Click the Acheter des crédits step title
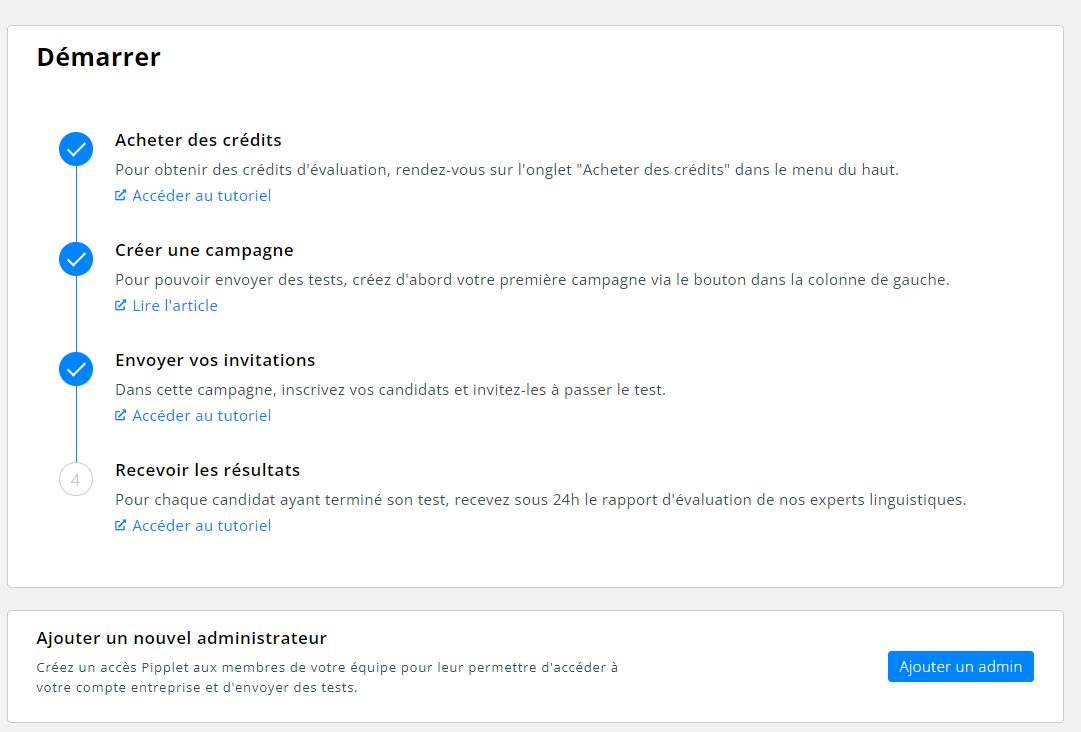The width and height of the screenshot is (1081, 732). 198,140
